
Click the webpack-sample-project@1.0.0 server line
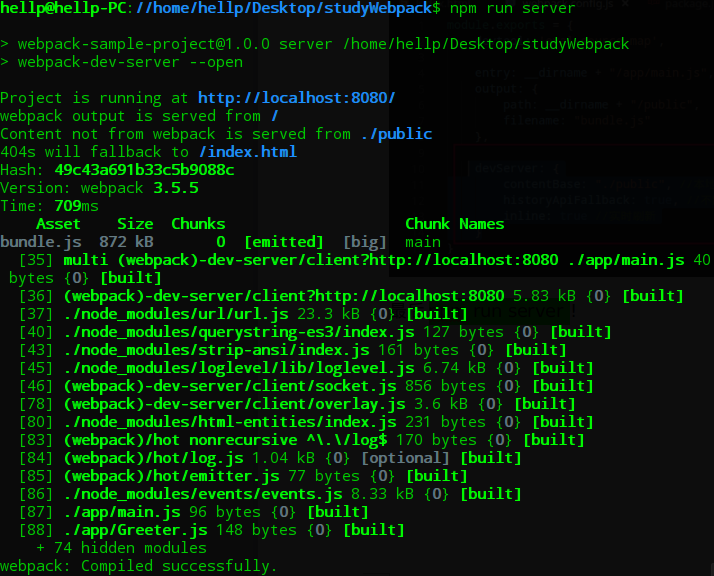tap(315, 44)
